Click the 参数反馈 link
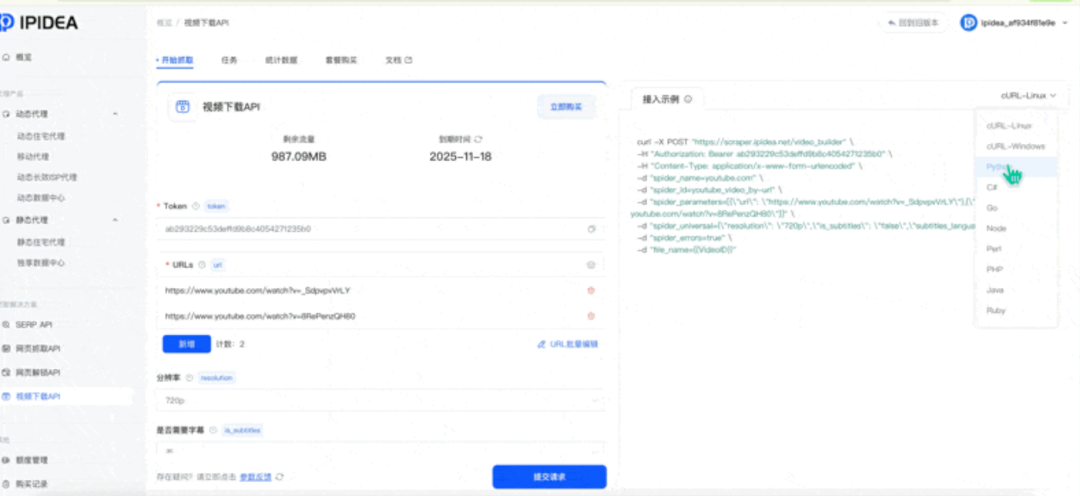The height and width of the screenshot is (496, 1080). 256,477
